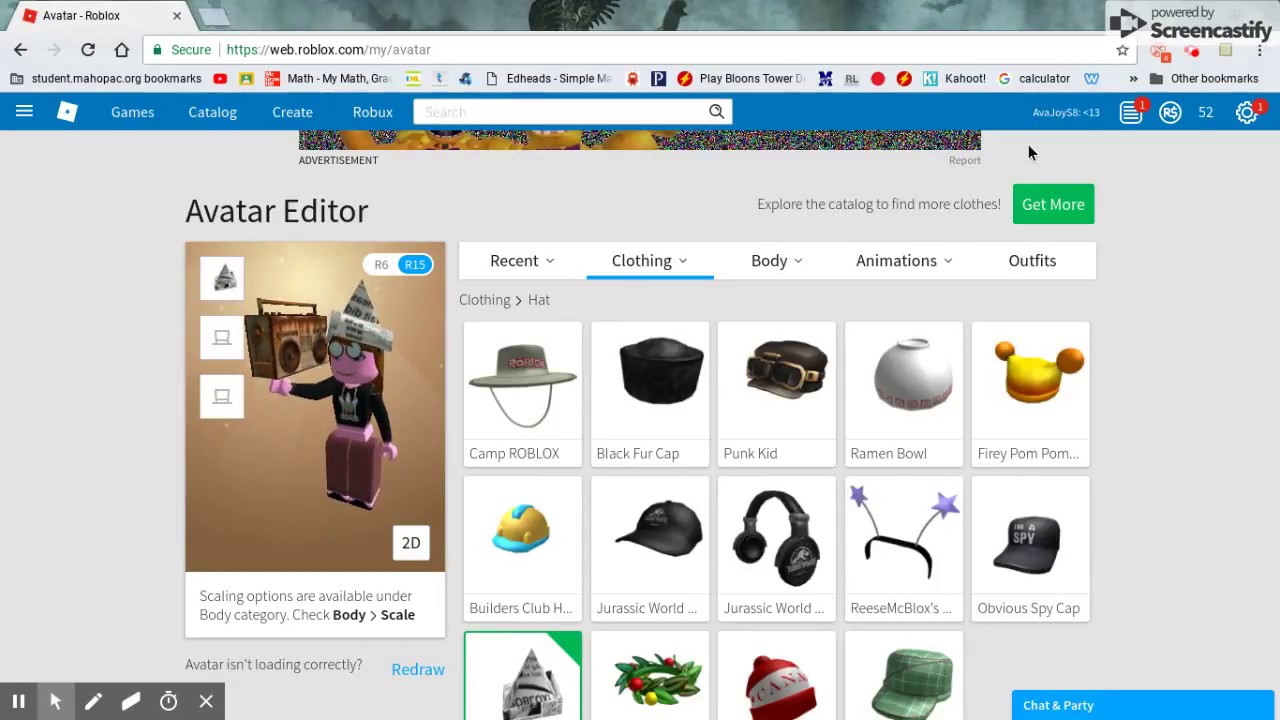This screenshot has height=720, width=1280.
Task: Select the Black Fur Cap hat
Action: point(650,394)
